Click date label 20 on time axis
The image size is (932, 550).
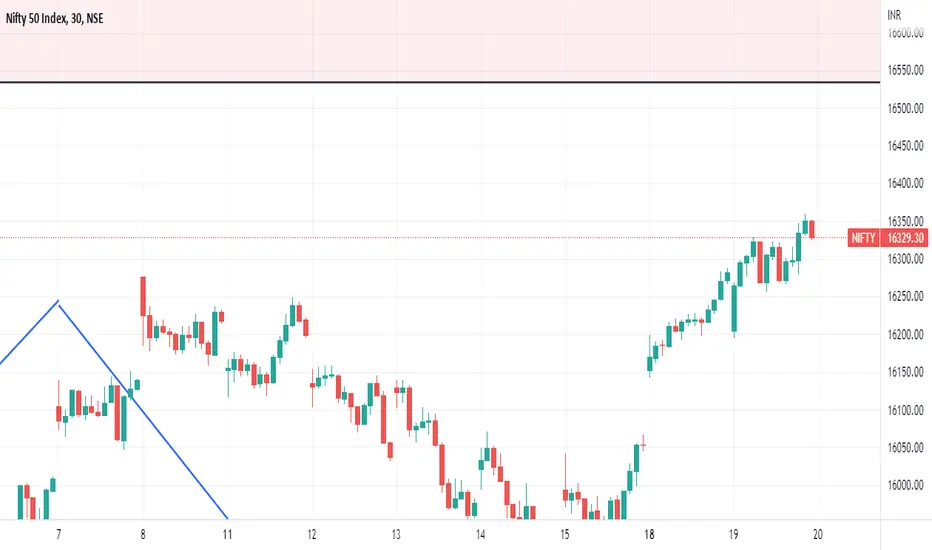coord(818,535)
